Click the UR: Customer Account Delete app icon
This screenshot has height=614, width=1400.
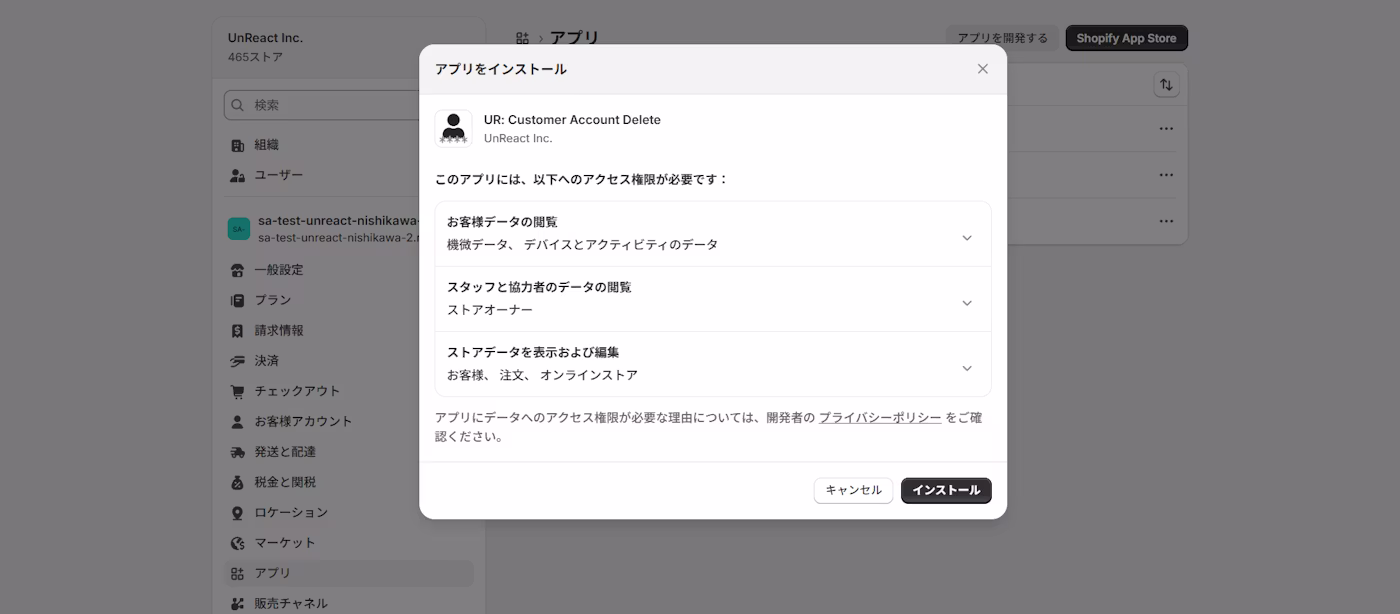453,129
